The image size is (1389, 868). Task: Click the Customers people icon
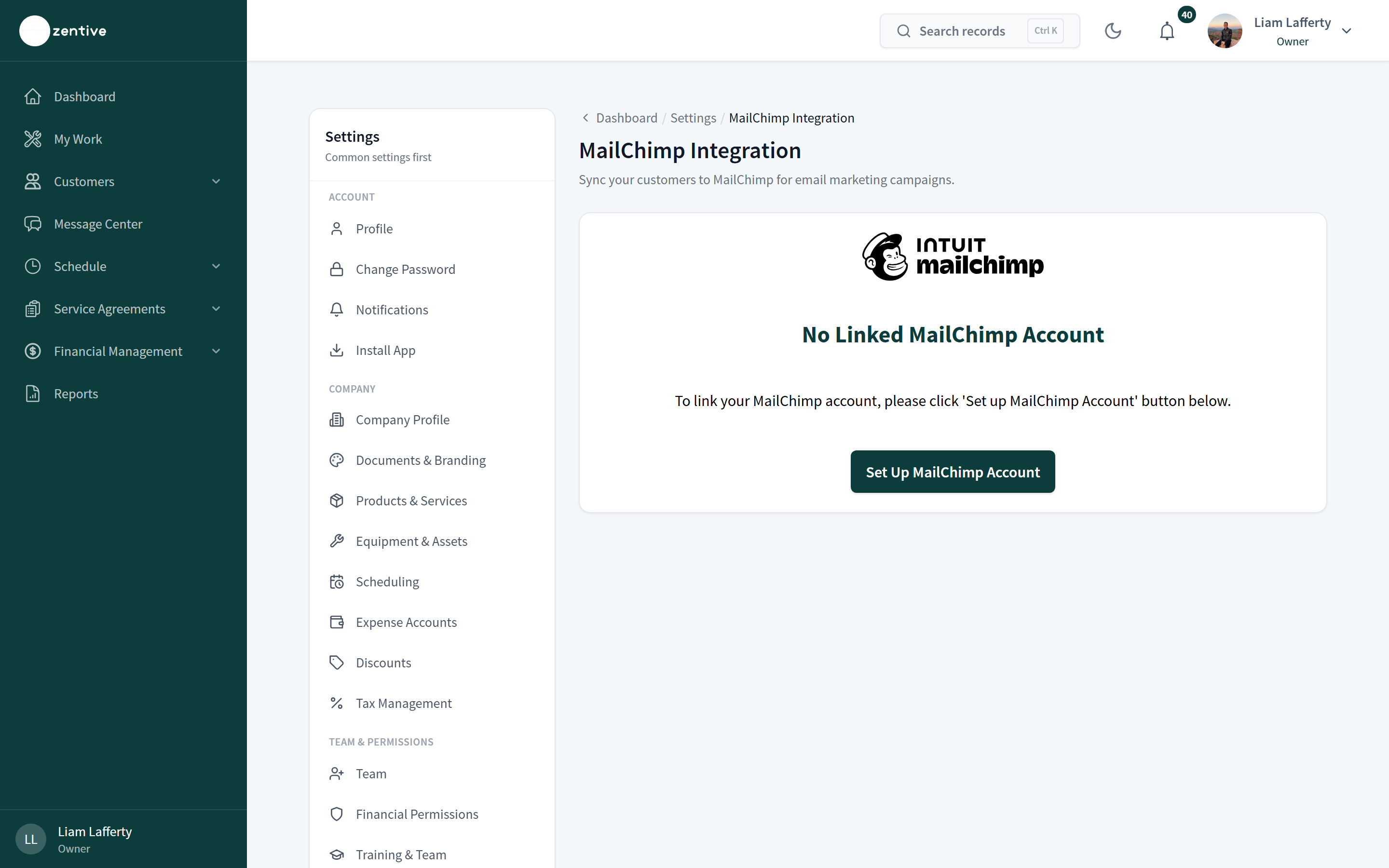click(33, 181)
